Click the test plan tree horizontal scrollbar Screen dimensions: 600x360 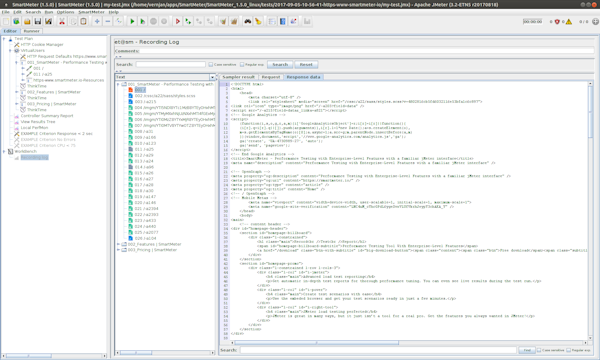pyautogui.click(x=29, y=356)
